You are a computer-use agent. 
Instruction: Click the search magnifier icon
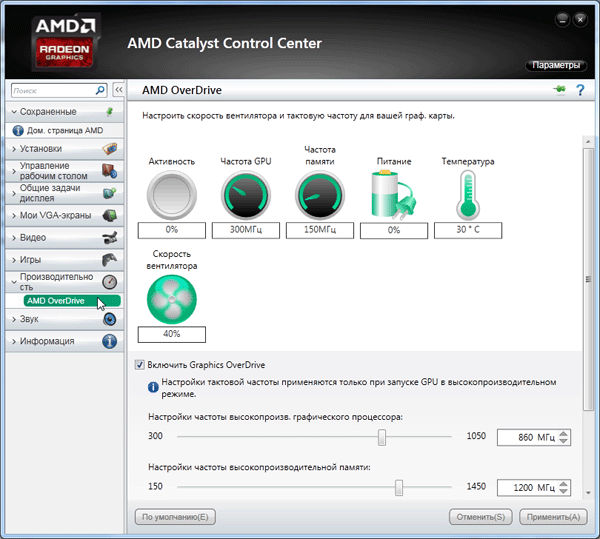click(99, 91)
